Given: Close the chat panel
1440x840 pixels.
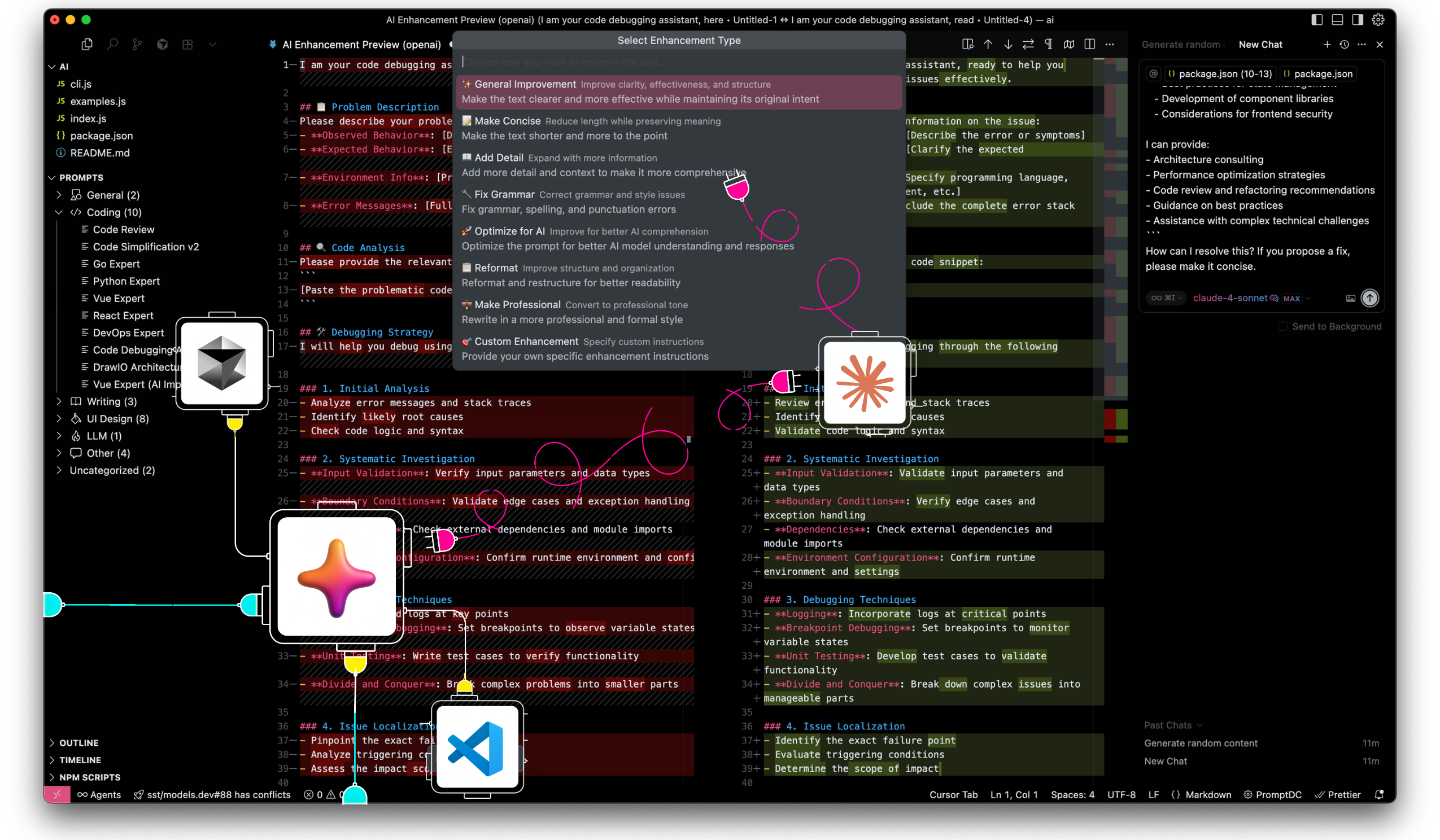Looking at the screenshot, I should [x=1380, y=44].
